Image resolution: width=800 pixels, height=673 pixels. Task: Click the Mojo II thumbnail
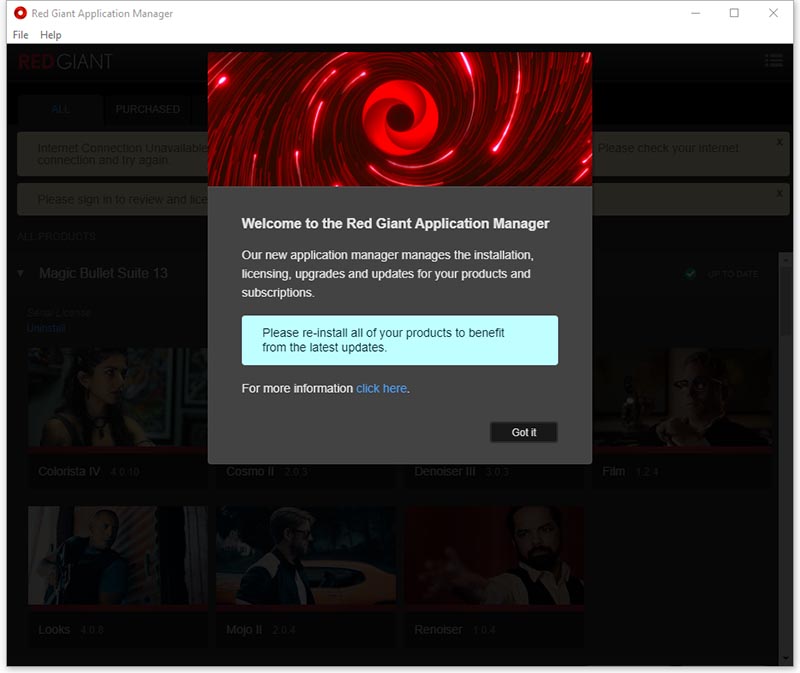coord(306,556)
